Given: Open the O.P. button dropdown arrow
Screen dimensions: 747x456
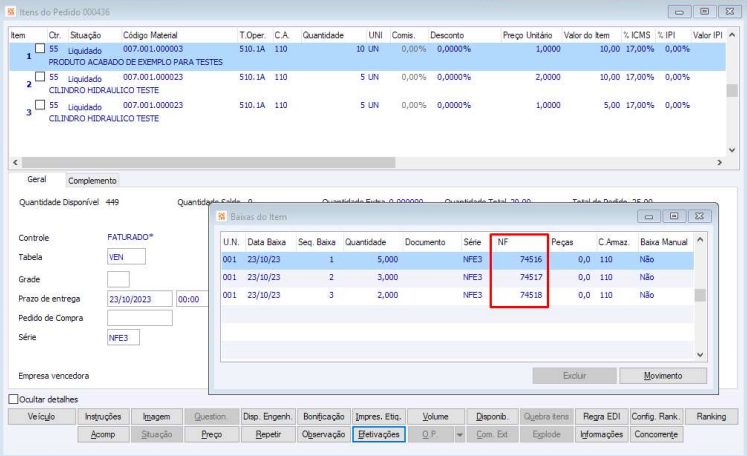Looking at the screenshot, I should 459,435.
